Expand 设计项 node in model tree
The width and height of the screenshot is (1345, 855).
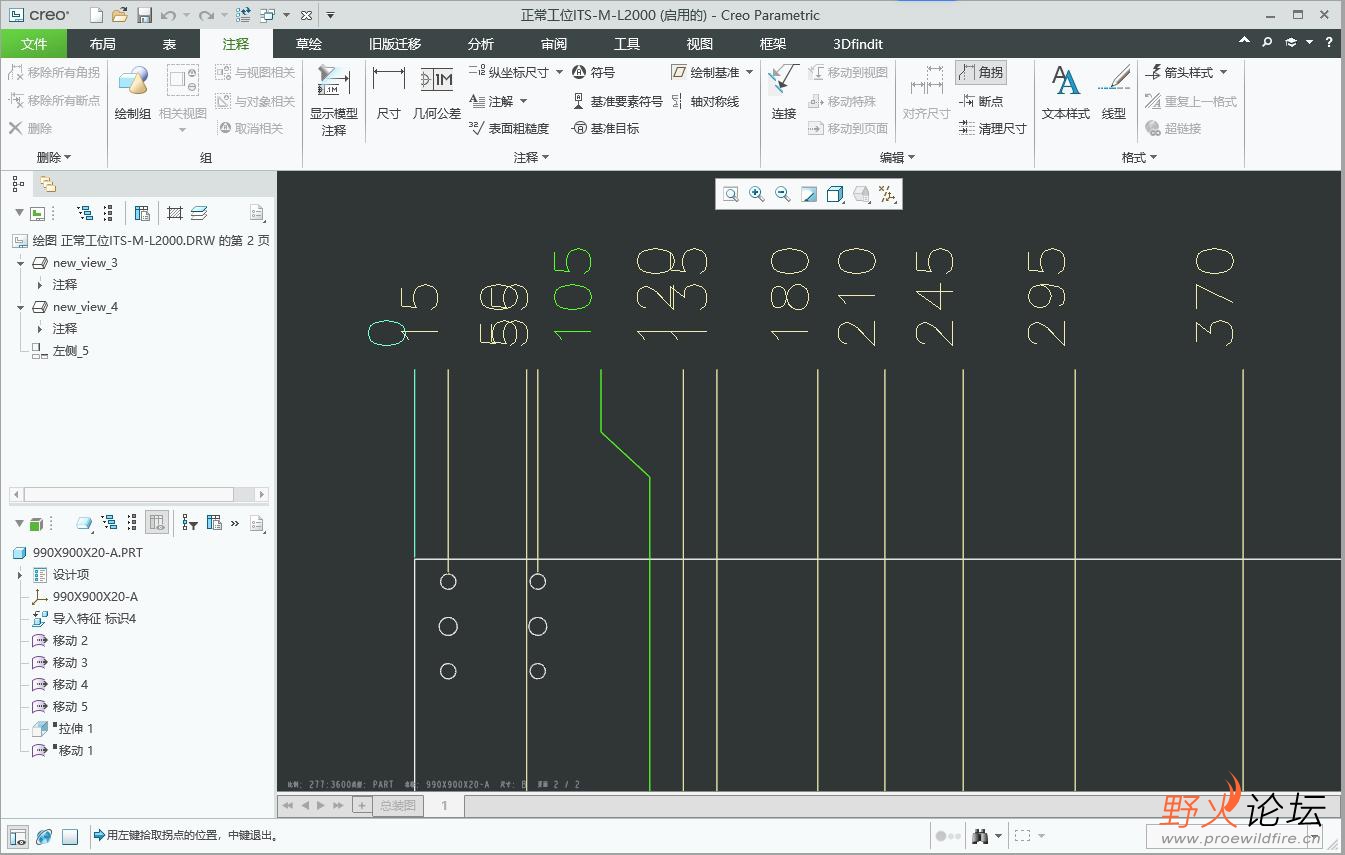pos(20,575)
